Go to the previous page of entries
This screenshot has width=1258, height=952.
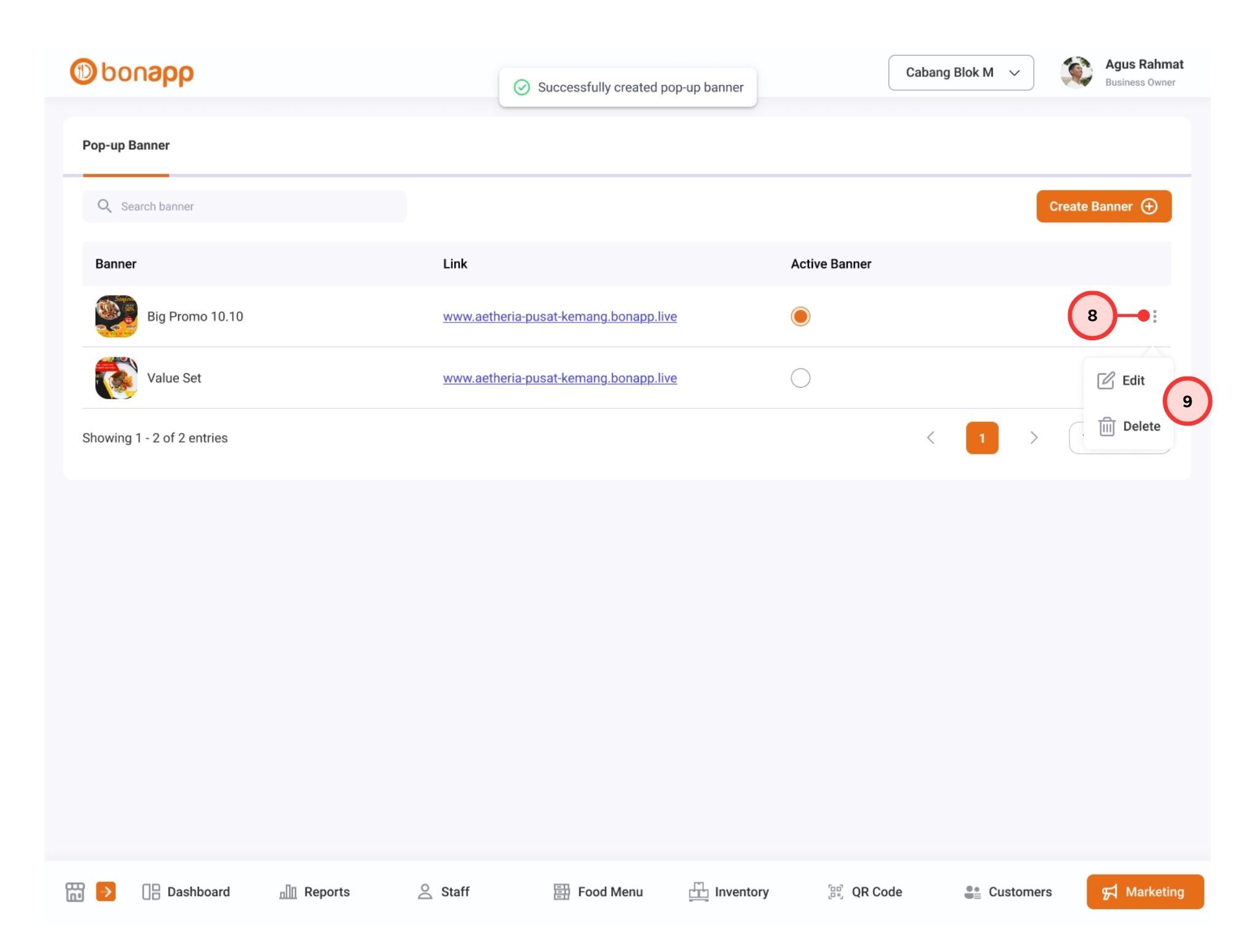pos(931,438)
